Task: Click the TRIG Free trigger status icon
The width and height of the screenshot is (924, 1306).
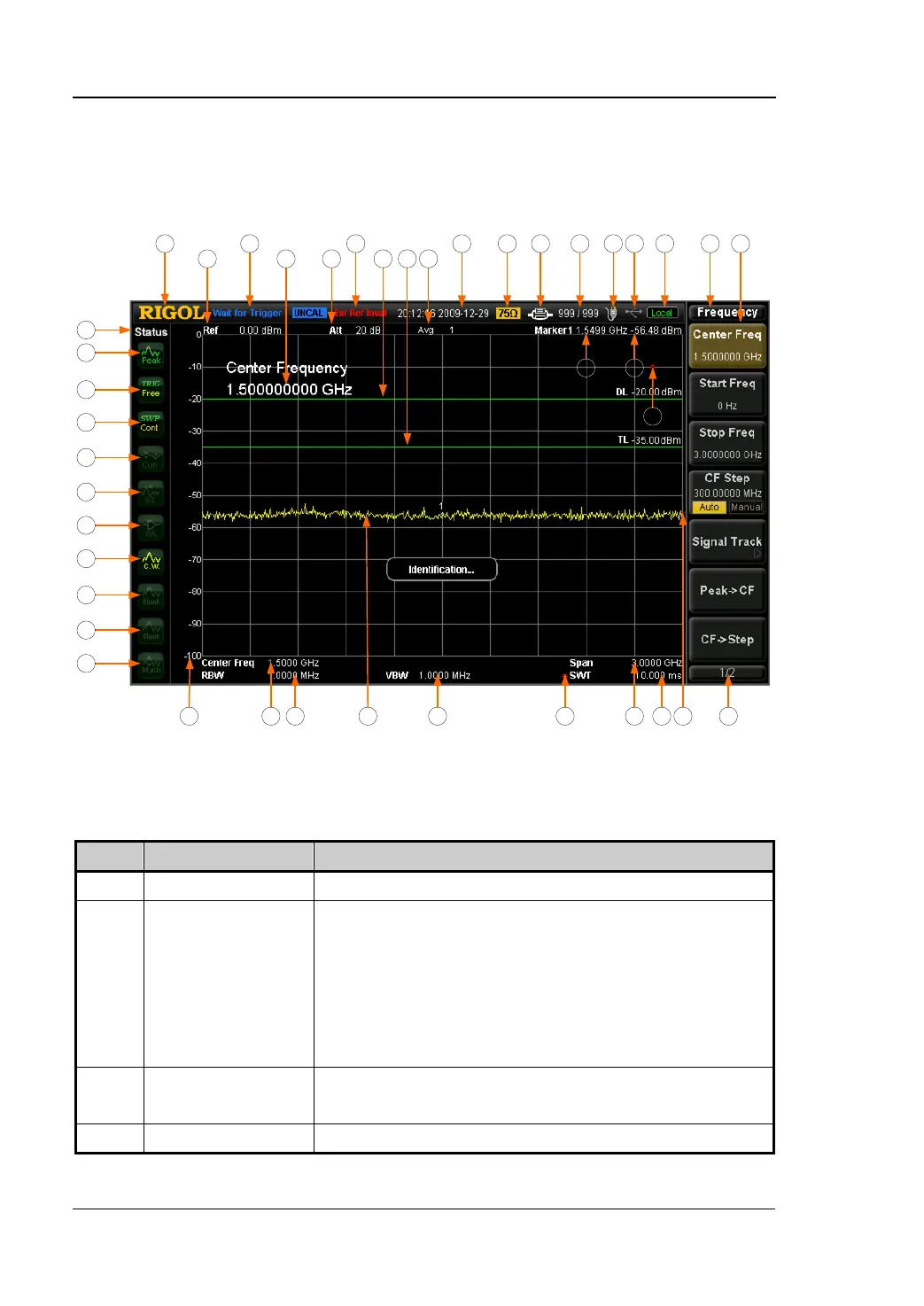Action: pyautogui.click(x=151, y=389)
